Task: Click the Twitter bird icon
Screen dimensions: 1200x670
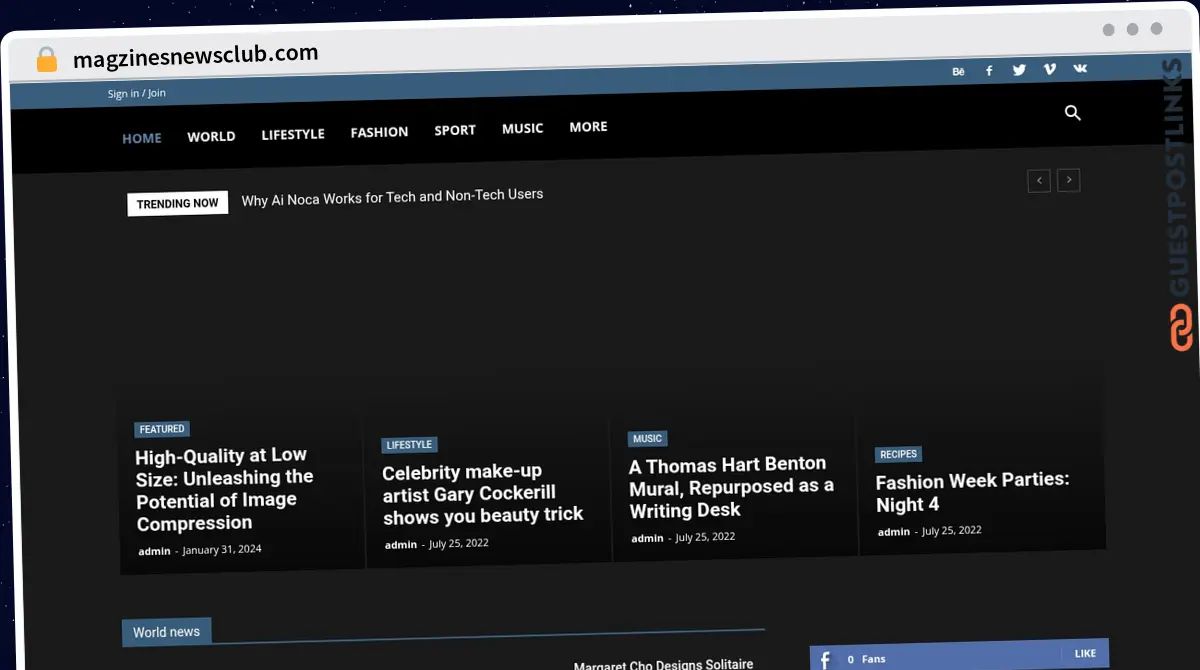Action: (1019, 70)
